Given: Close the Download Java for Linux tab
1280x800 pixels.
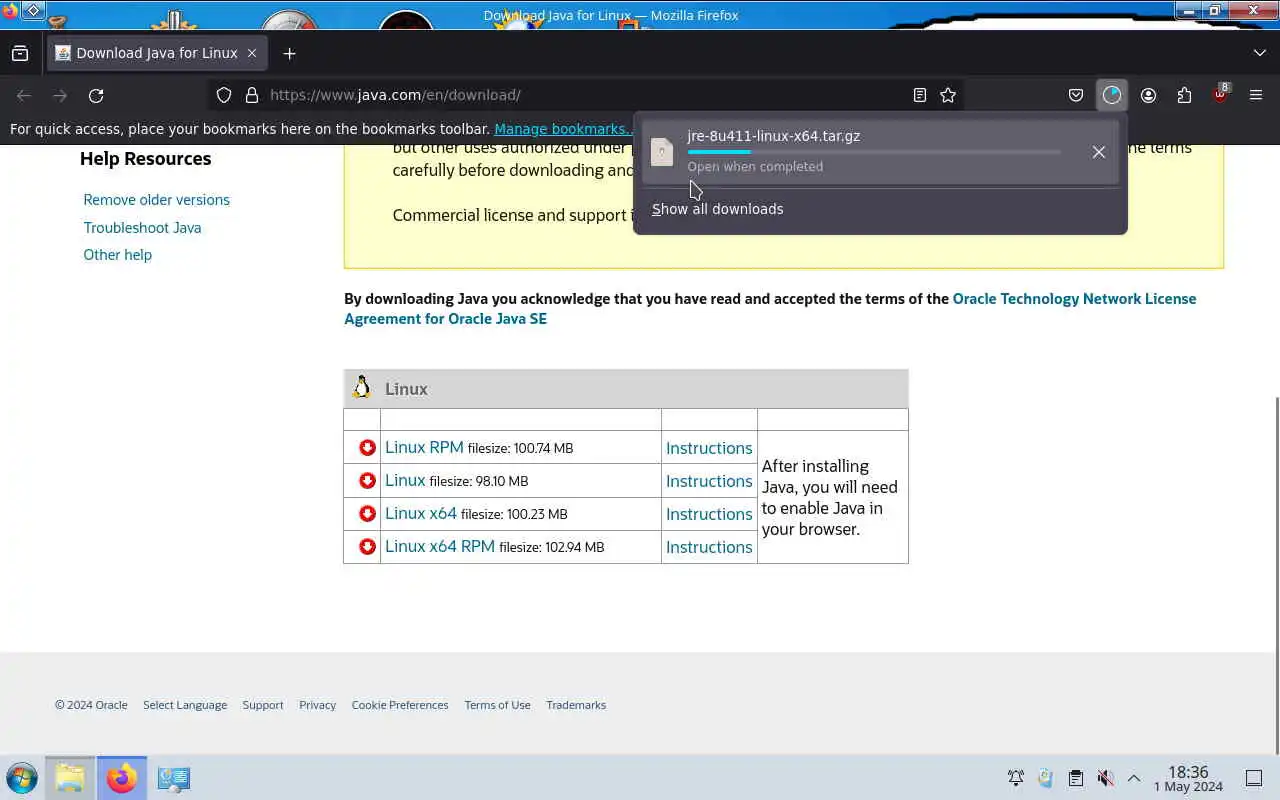Looking at the screenshot, I should point(252,53).
